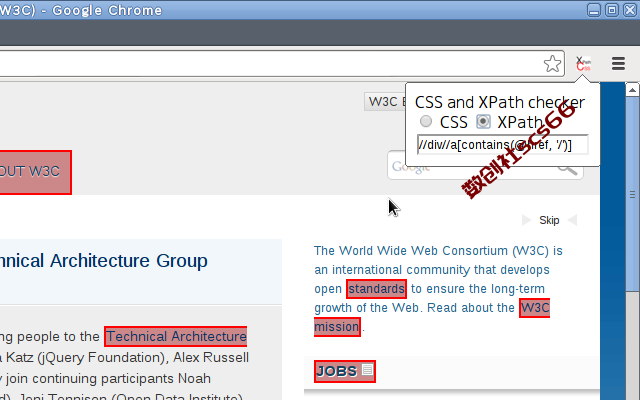This screenshot has height=400, width=640.
Task: Click the vertical scrollbar thumb
Action: click(x=632, y=194)
